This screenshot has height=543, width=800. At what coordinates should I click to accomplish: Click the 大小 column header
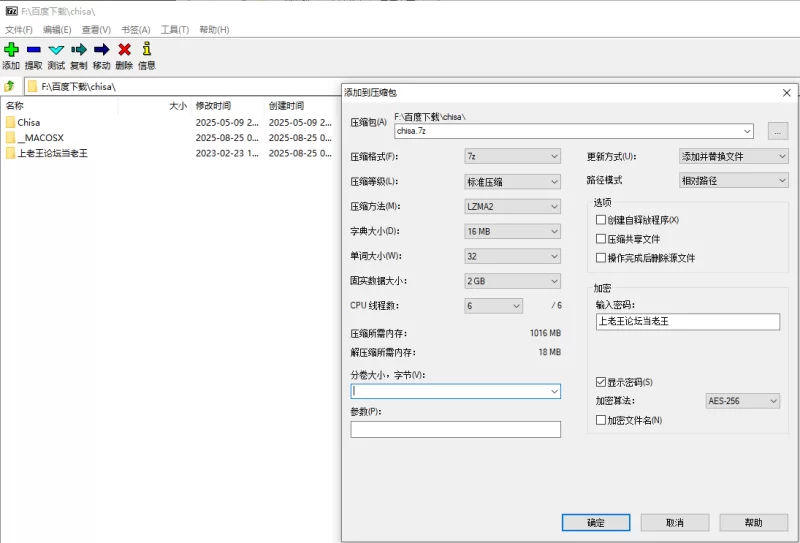point(178,106)
